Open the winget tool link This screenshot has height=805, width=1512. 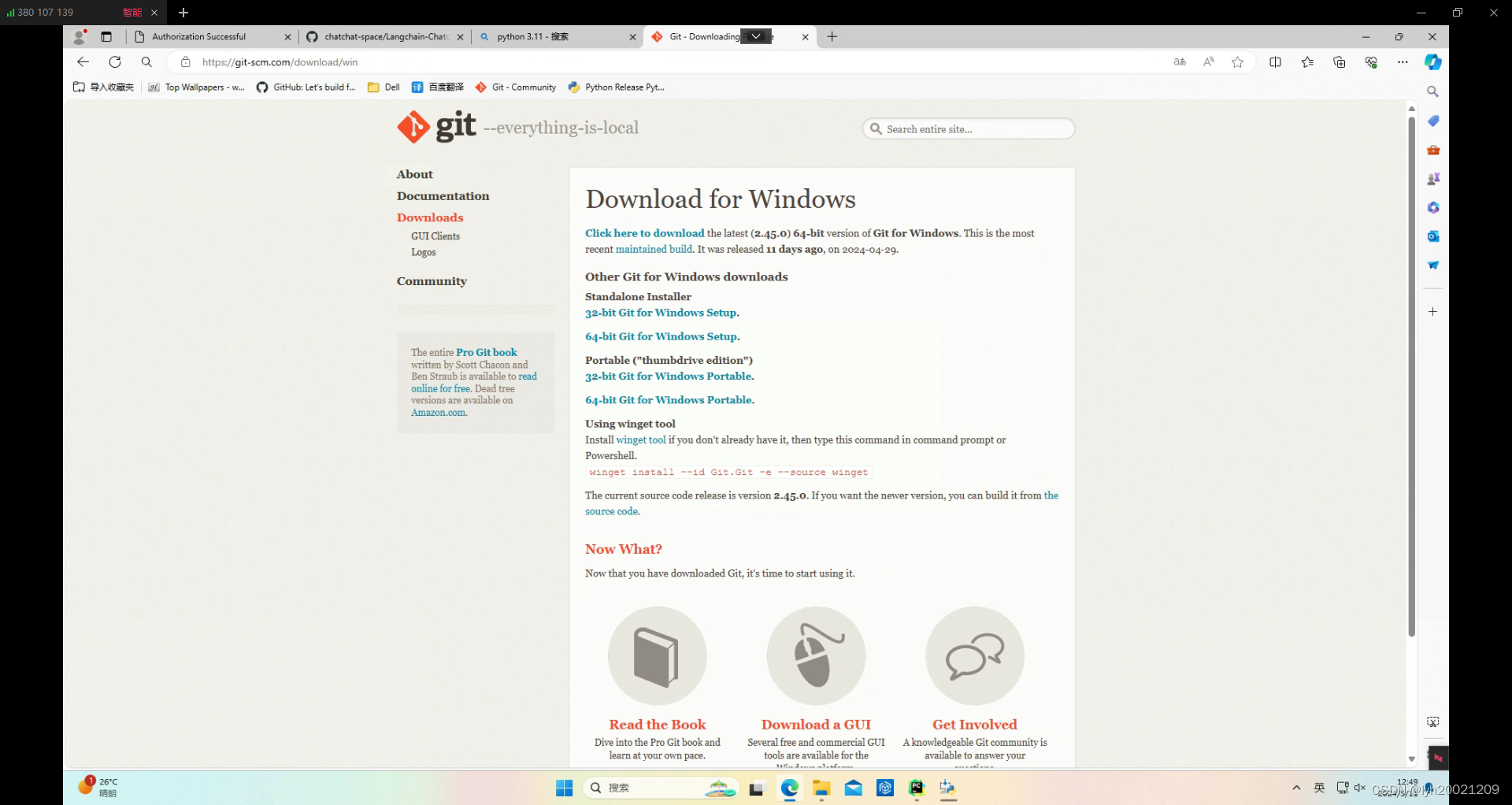641,440
